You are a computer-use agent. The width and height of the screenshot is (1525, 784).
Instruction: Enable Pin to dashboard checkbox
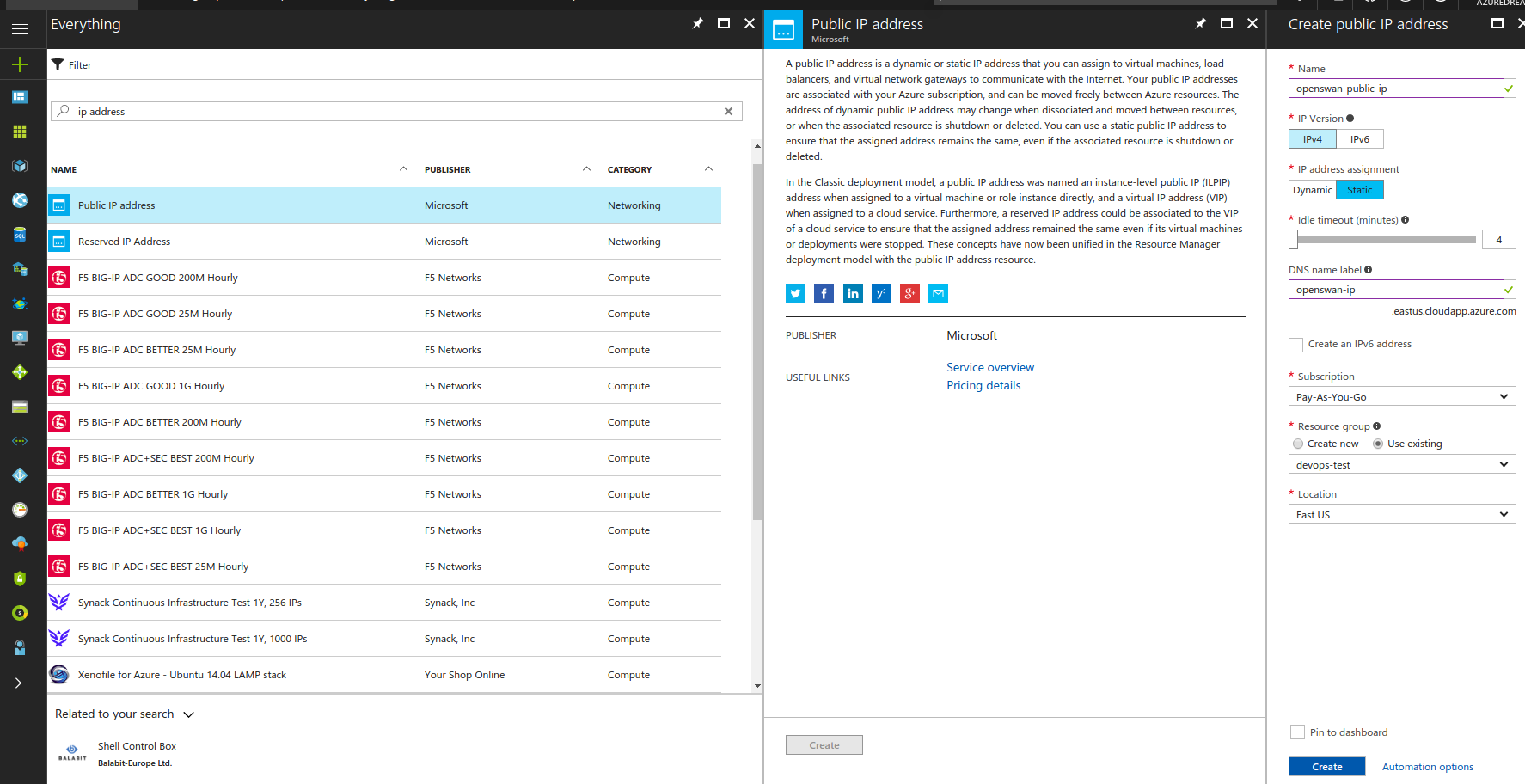(x=1297, y=732)
